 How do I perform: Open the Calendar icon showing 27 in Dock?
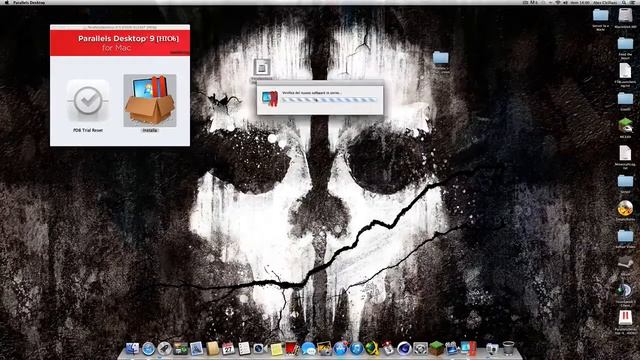click(228, 348)
